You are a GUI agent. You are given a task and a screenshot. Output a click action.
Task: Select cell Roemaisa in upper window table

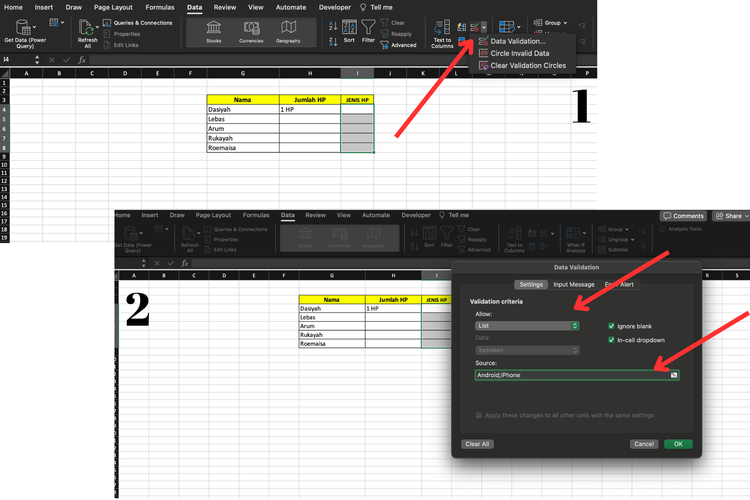(243, 148)
